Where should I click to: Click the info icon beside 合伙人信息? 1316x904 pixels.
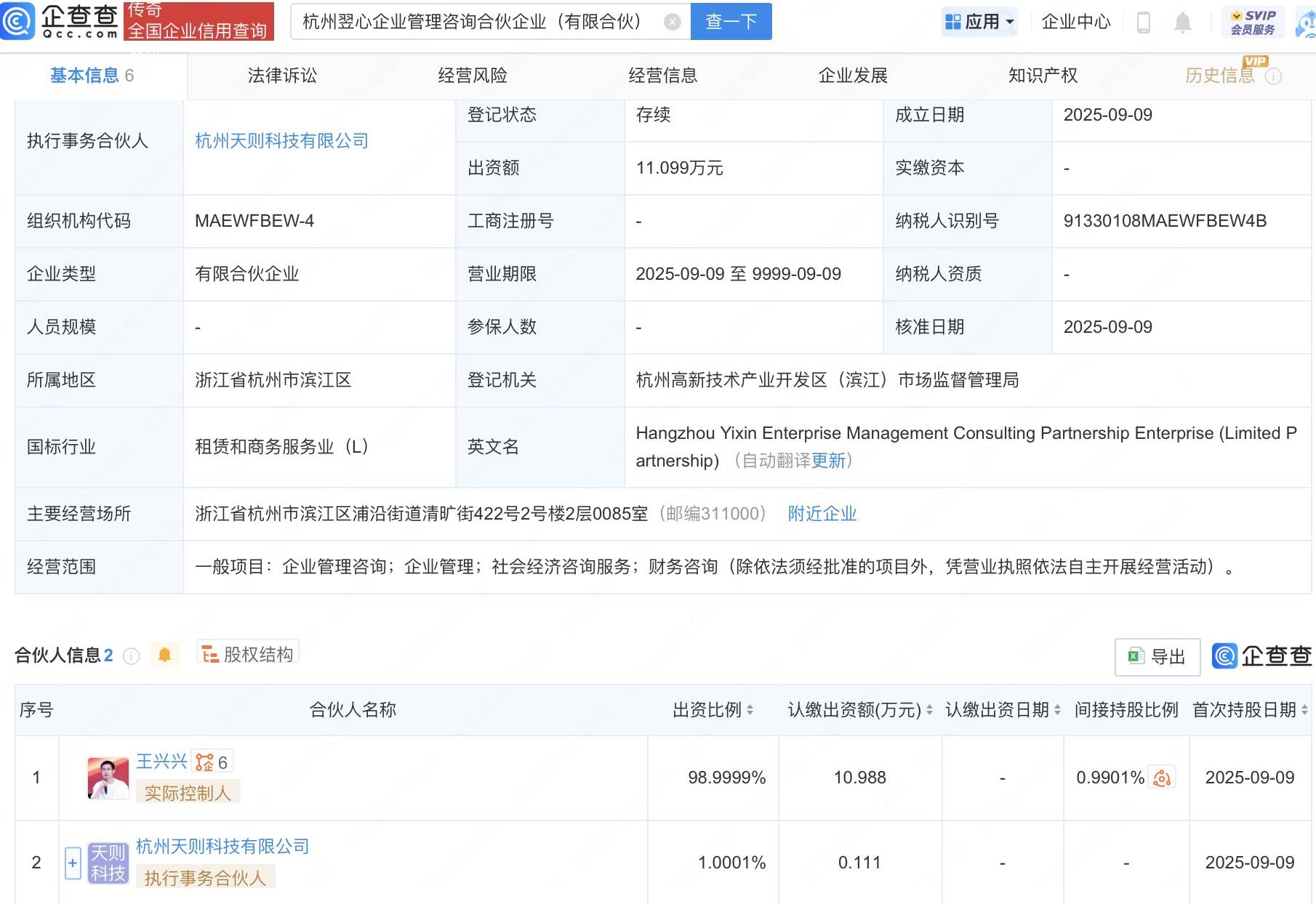coord(131,656)
